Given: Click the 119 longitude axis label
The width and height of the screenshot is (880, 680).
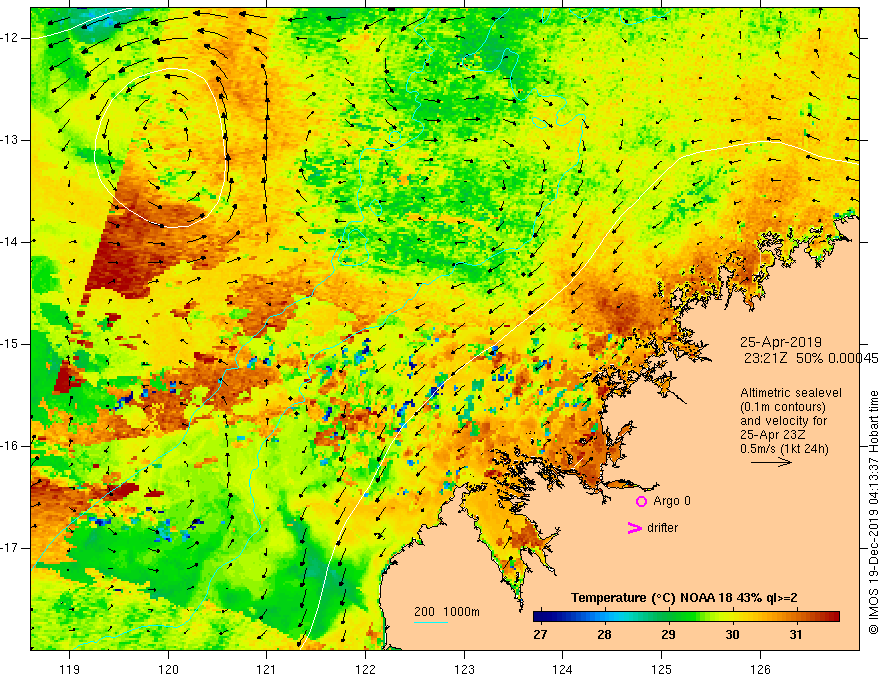Looking at the screenshot, I should pyautogui.click(x=69, y=669).
